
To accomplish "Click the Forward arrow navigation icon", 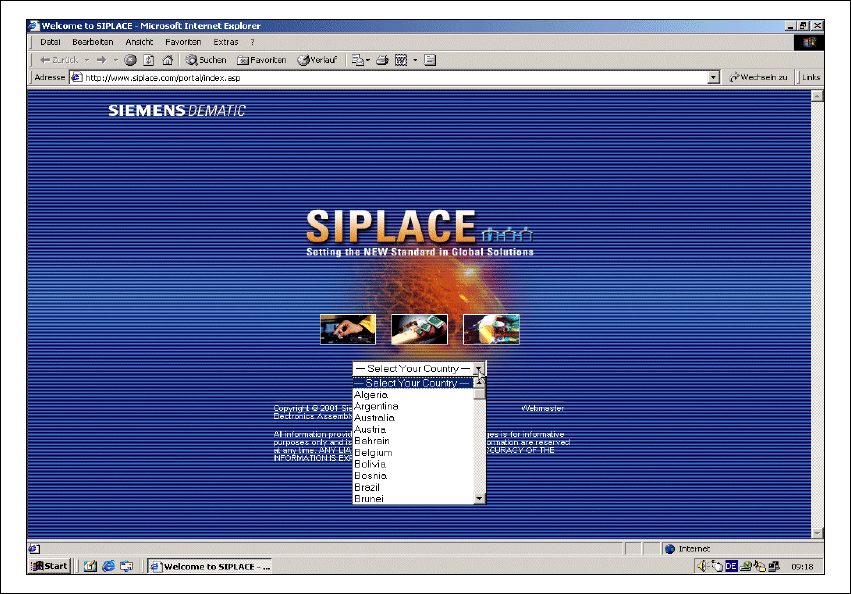I will [x=101, y=60].
